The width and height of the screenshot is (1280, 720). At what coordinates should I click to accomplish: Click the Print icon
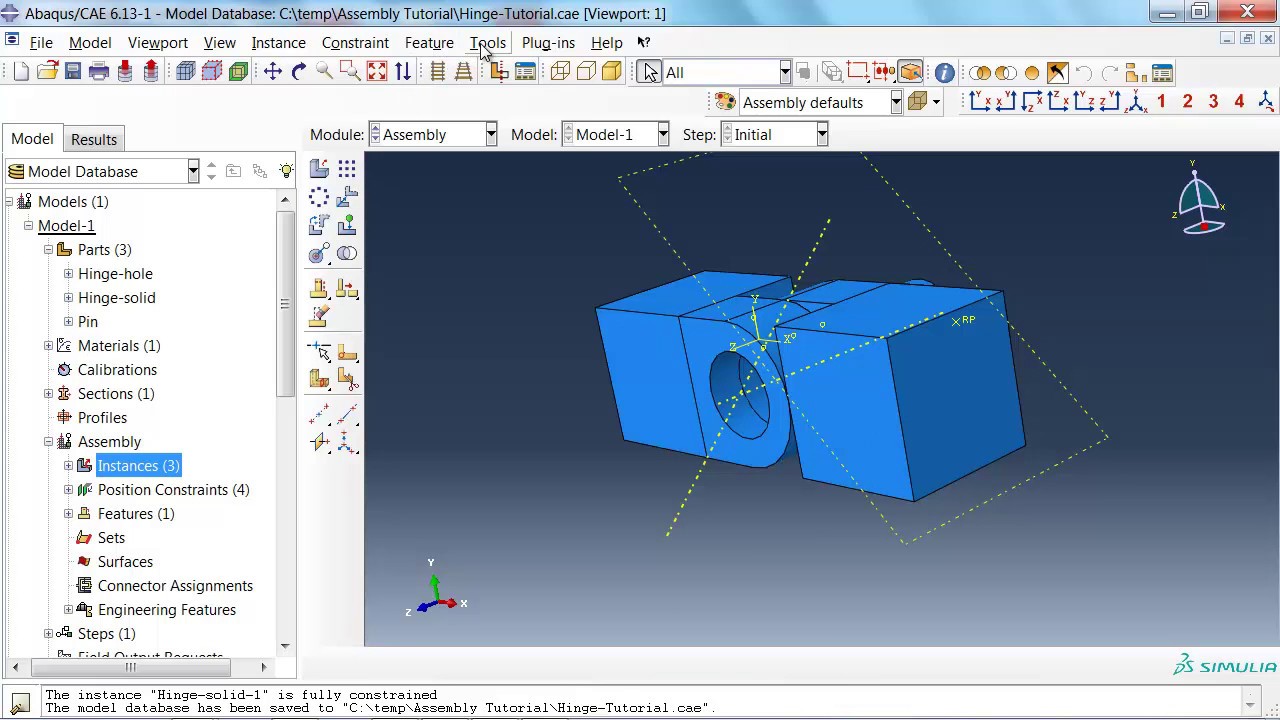99,71
